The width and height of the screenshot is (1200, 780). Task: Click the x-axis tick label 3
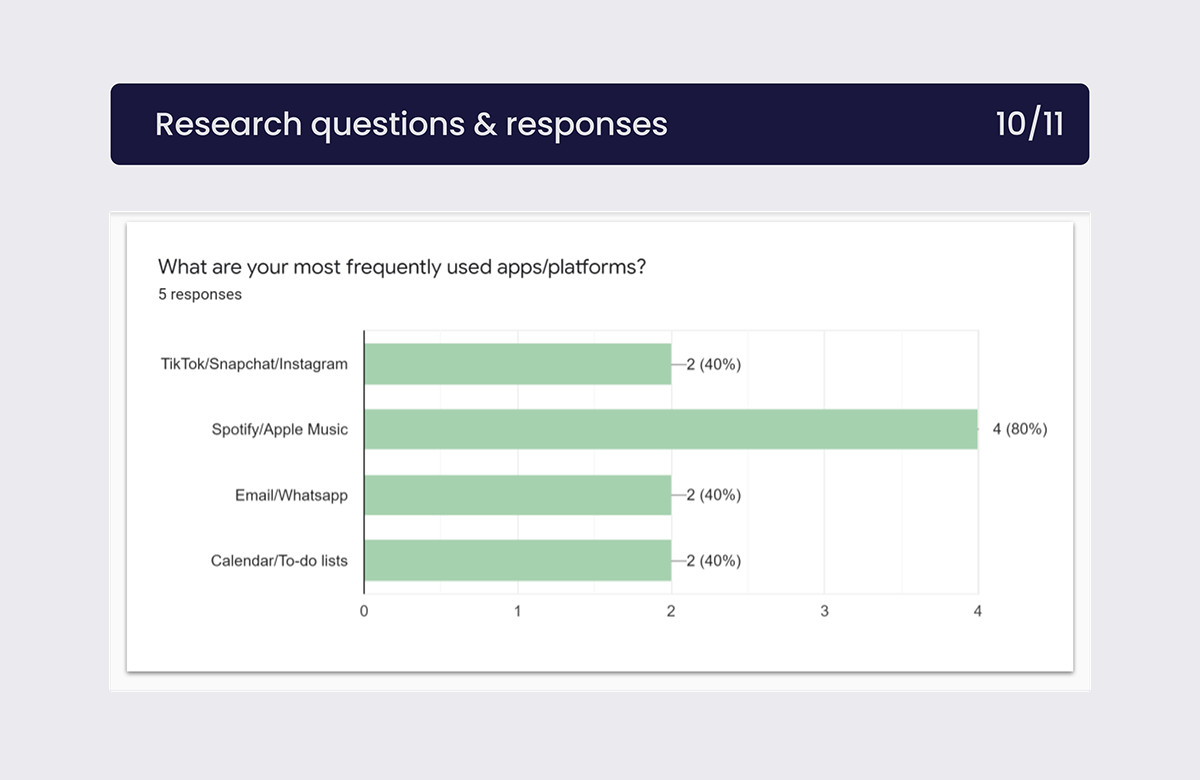coord(825,611)
